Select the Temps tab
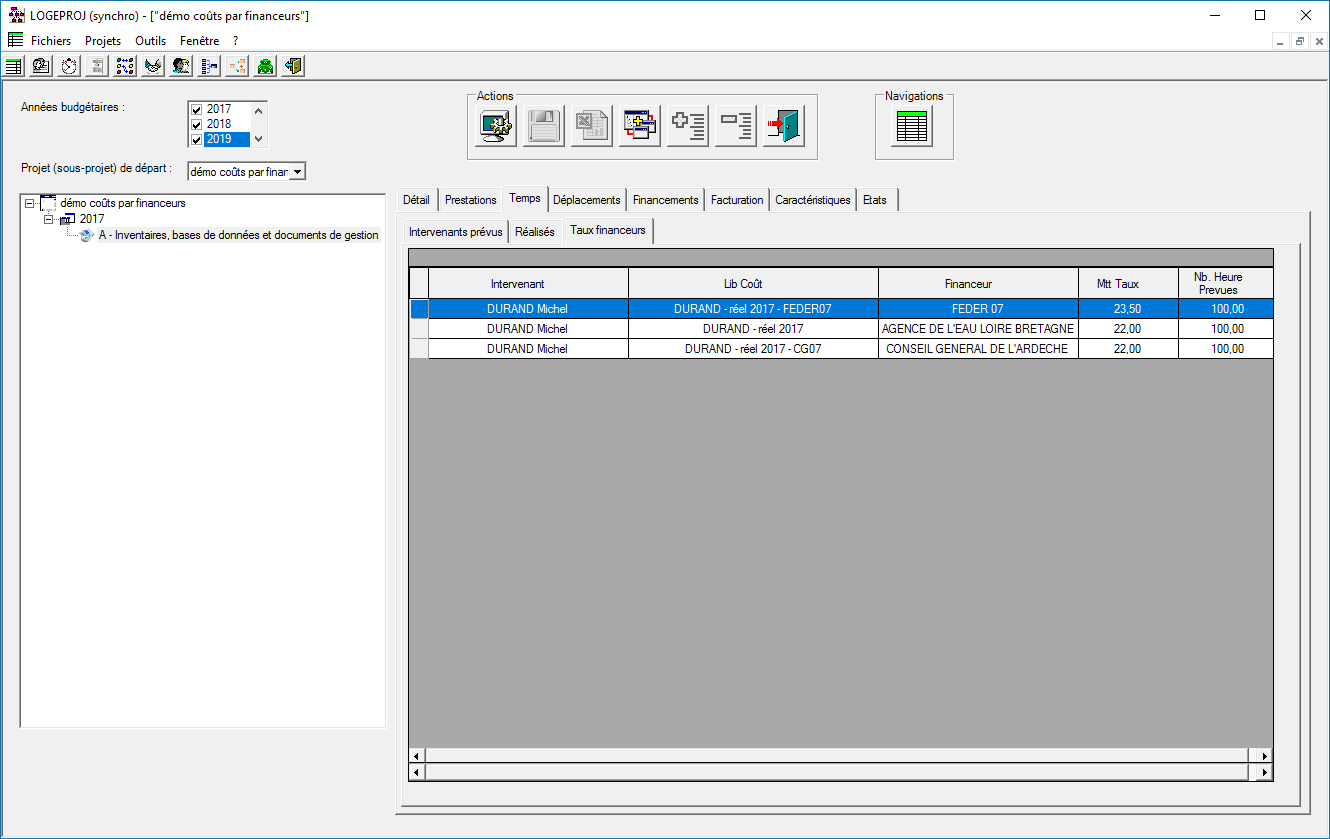Viewport: 1330px width, 839px height. [525, 198]
